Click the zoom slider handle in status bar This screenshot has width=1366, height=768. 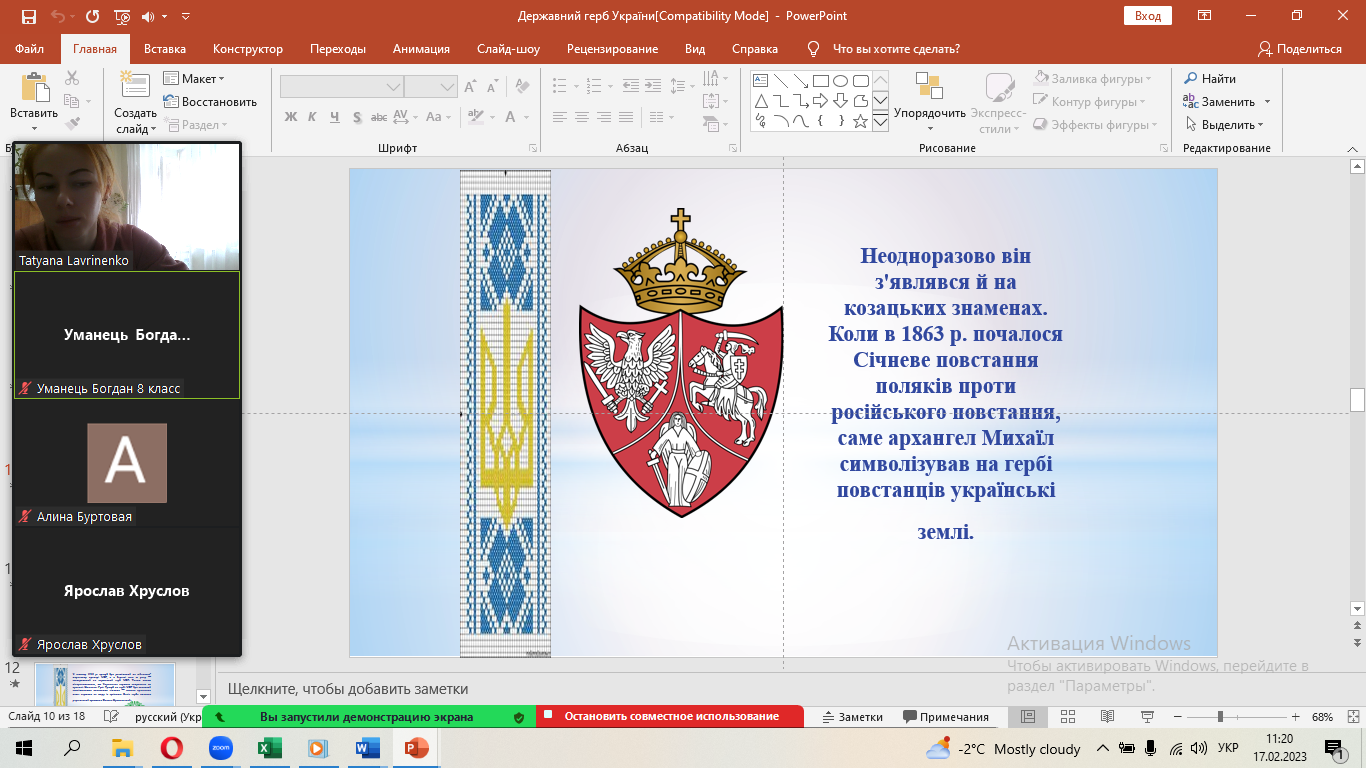pos(1220,717)
